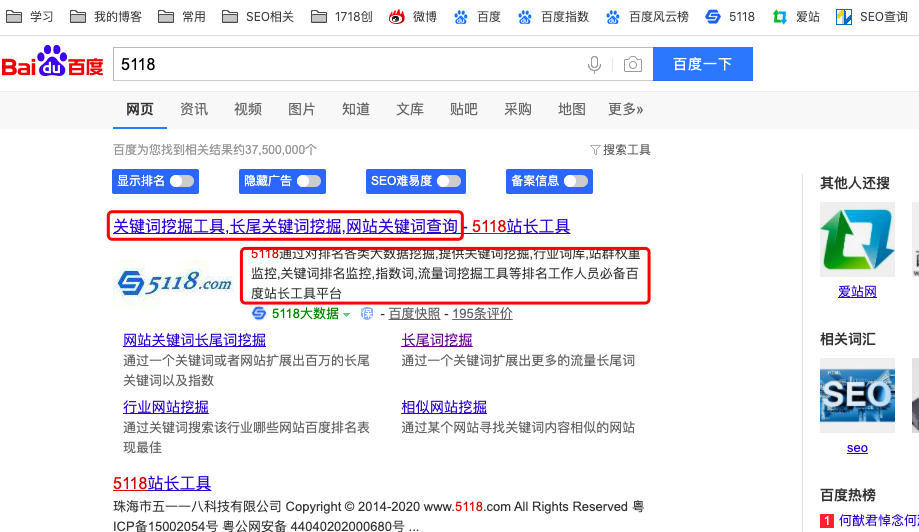This screenshot has width=919, height=532.
Task: Switch to the 知道 tab
Action: pyautogui.click(x=356, y=109)
